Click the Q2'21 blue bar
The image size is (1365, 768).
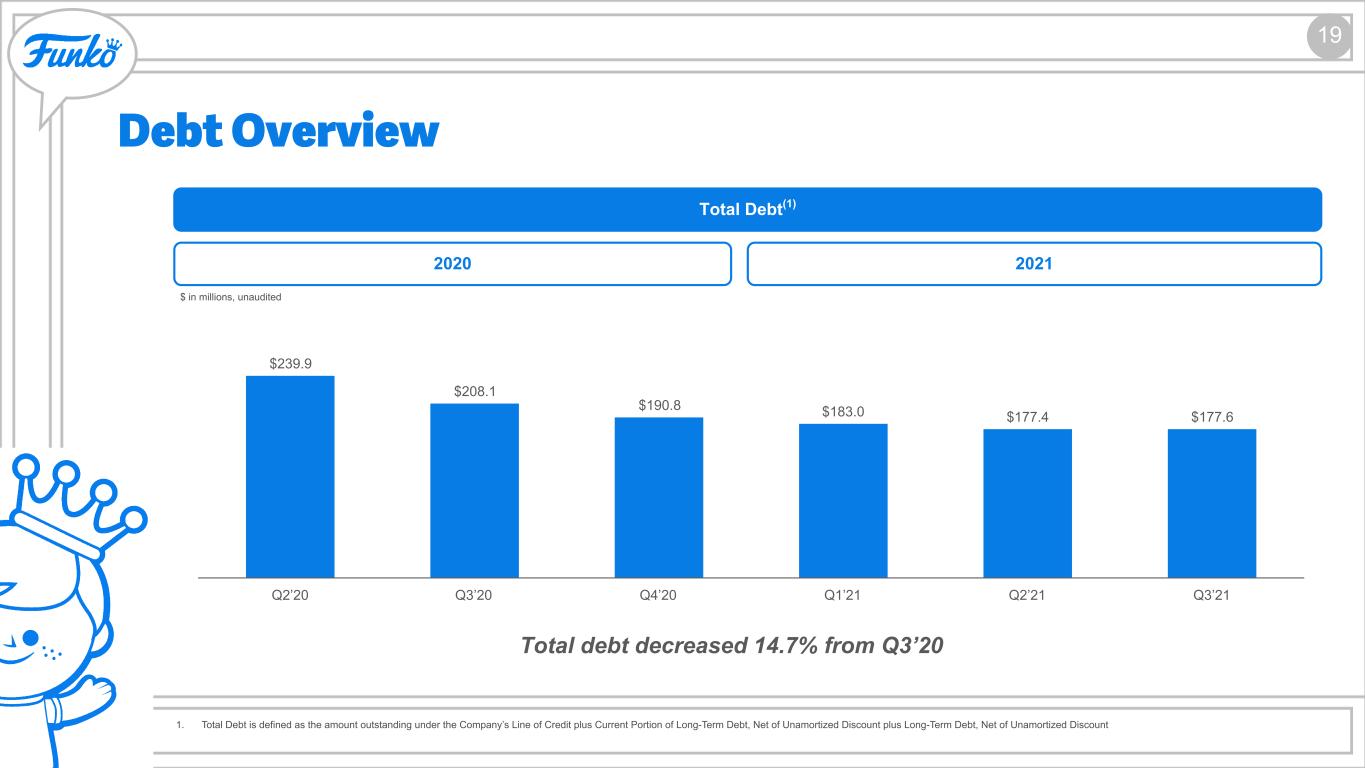[1027, 503]
